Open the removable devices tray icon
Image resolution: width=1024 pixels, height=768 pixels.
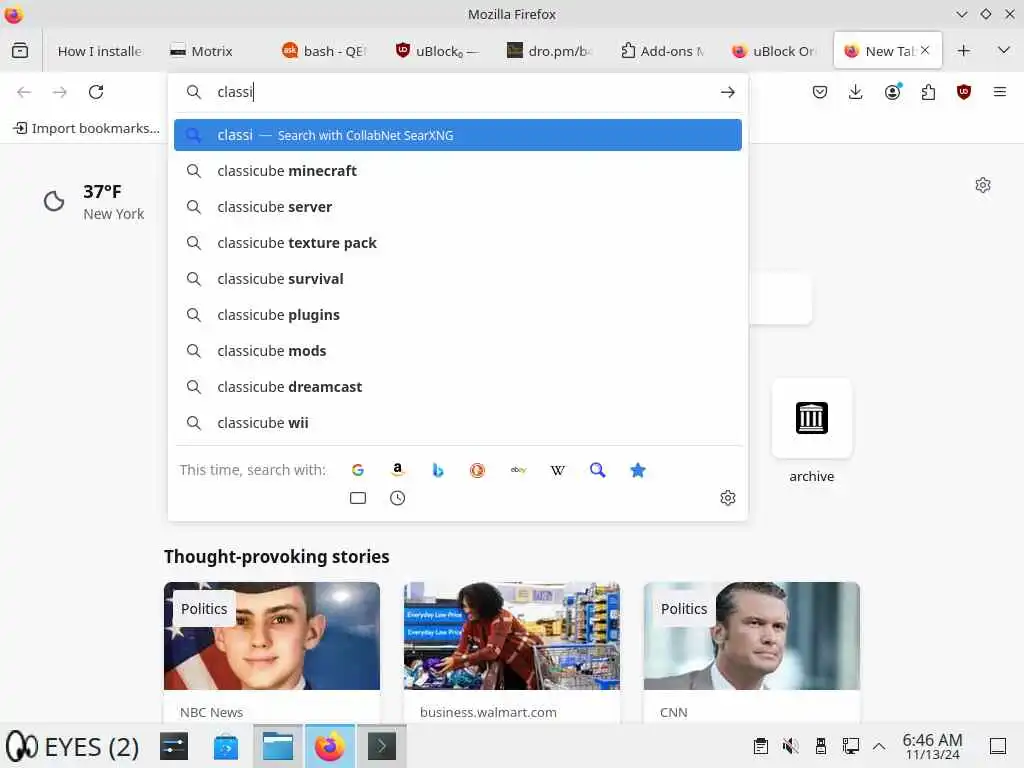pyautogui.click(x=821, y=746)
